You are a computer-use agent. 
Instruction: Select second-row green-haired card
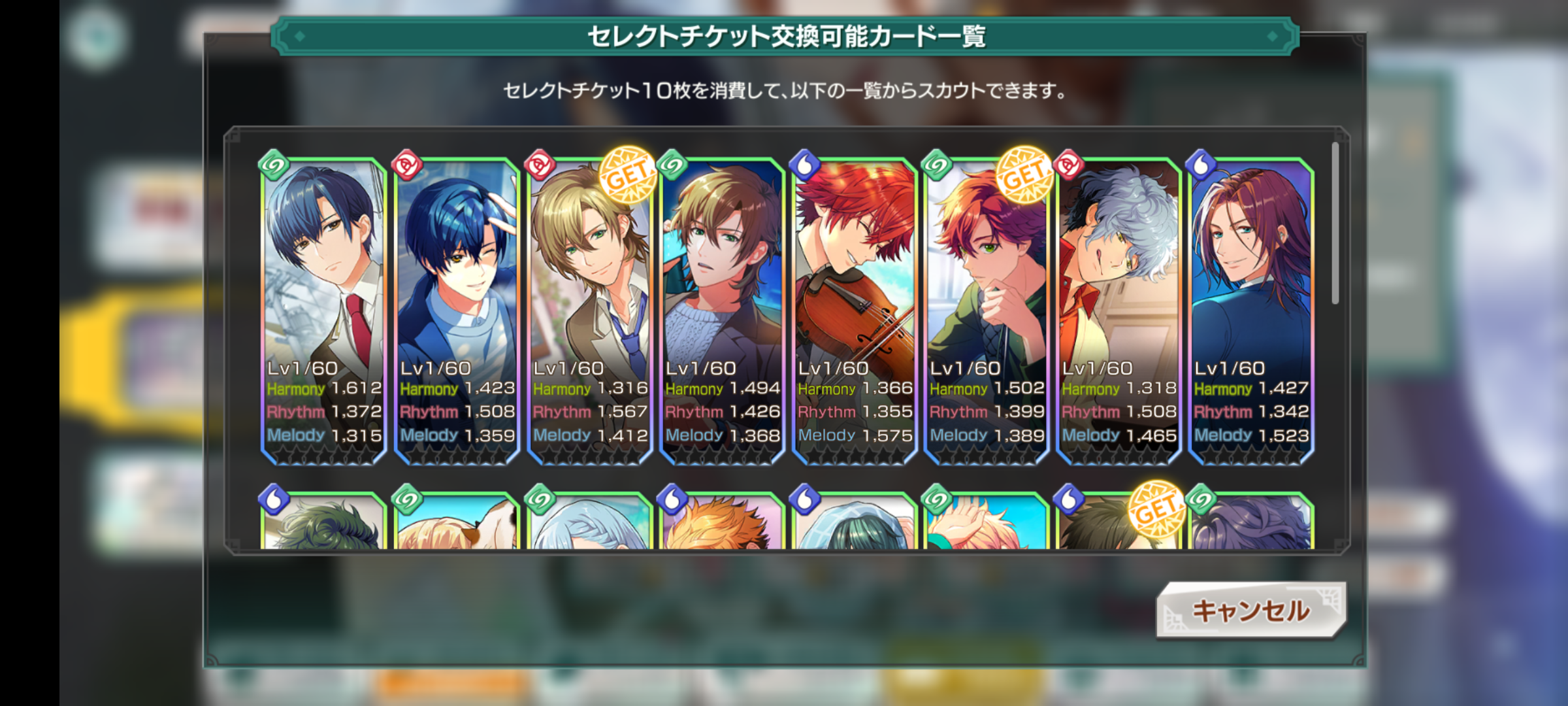[x=324, y=520]
